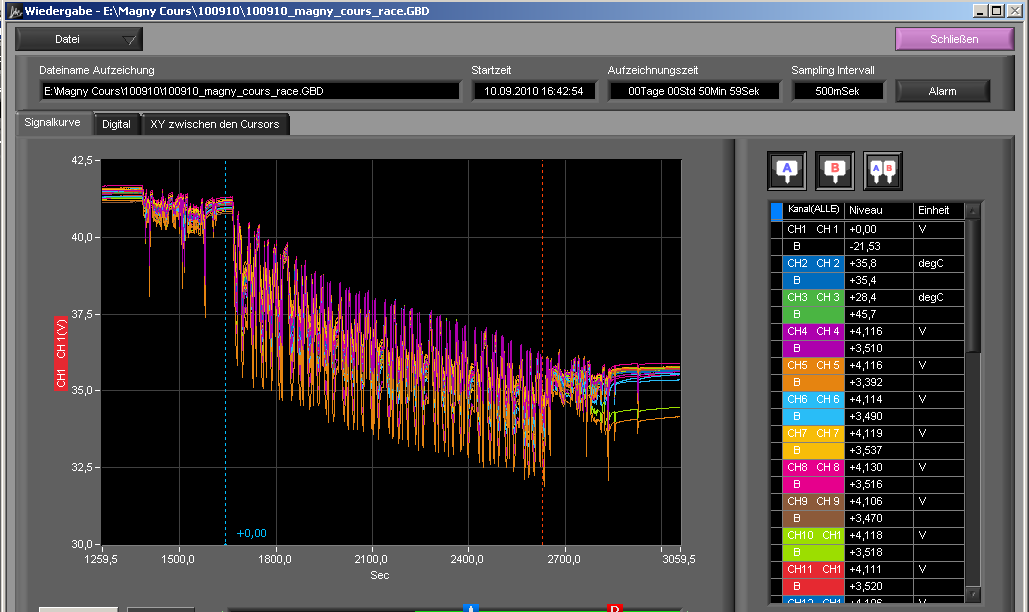Activate the combined A-B cursor icon
Screen dimensions: 1029x612
click(883, 170)
